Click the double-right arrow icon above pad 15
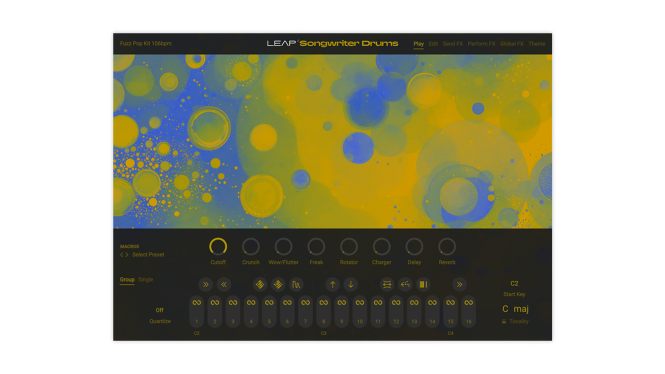Image resolution: width=665 pixels, height=374 pixels. pyautogui.click(x=459, y=285)
